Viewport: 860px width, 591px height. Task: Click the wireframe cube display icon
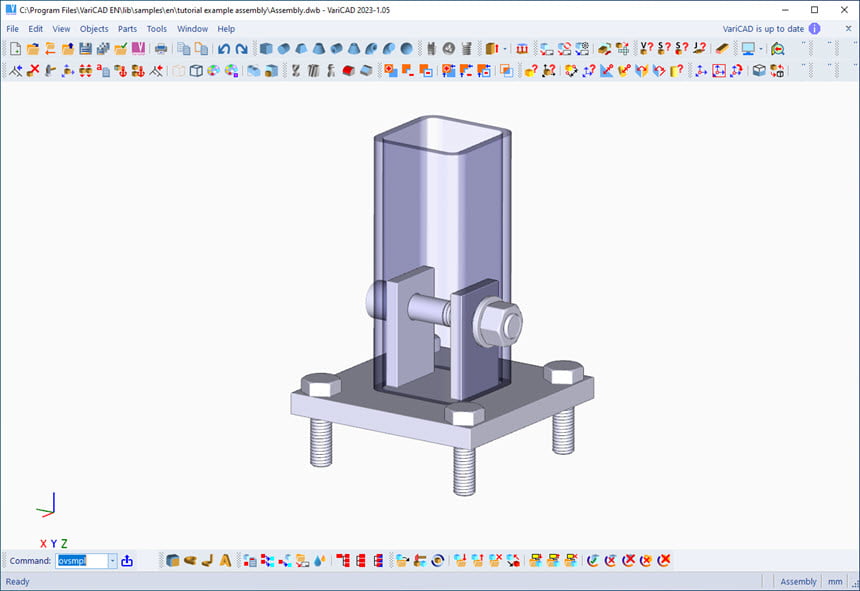click(x=196, y=70)
